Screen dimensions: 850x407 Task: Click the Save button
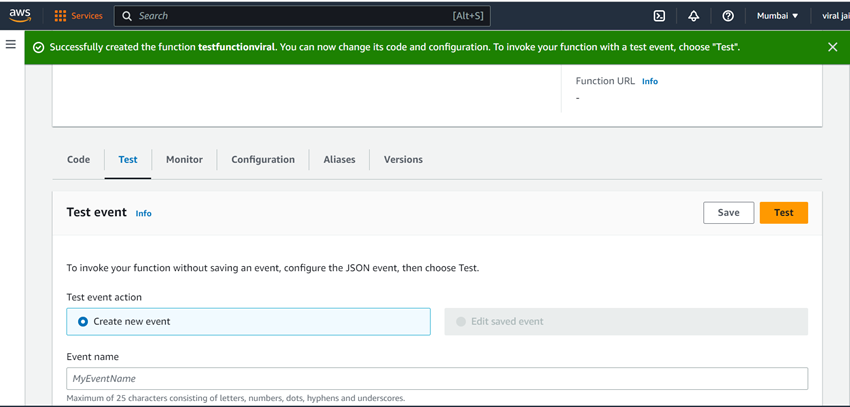pos(729,213)
